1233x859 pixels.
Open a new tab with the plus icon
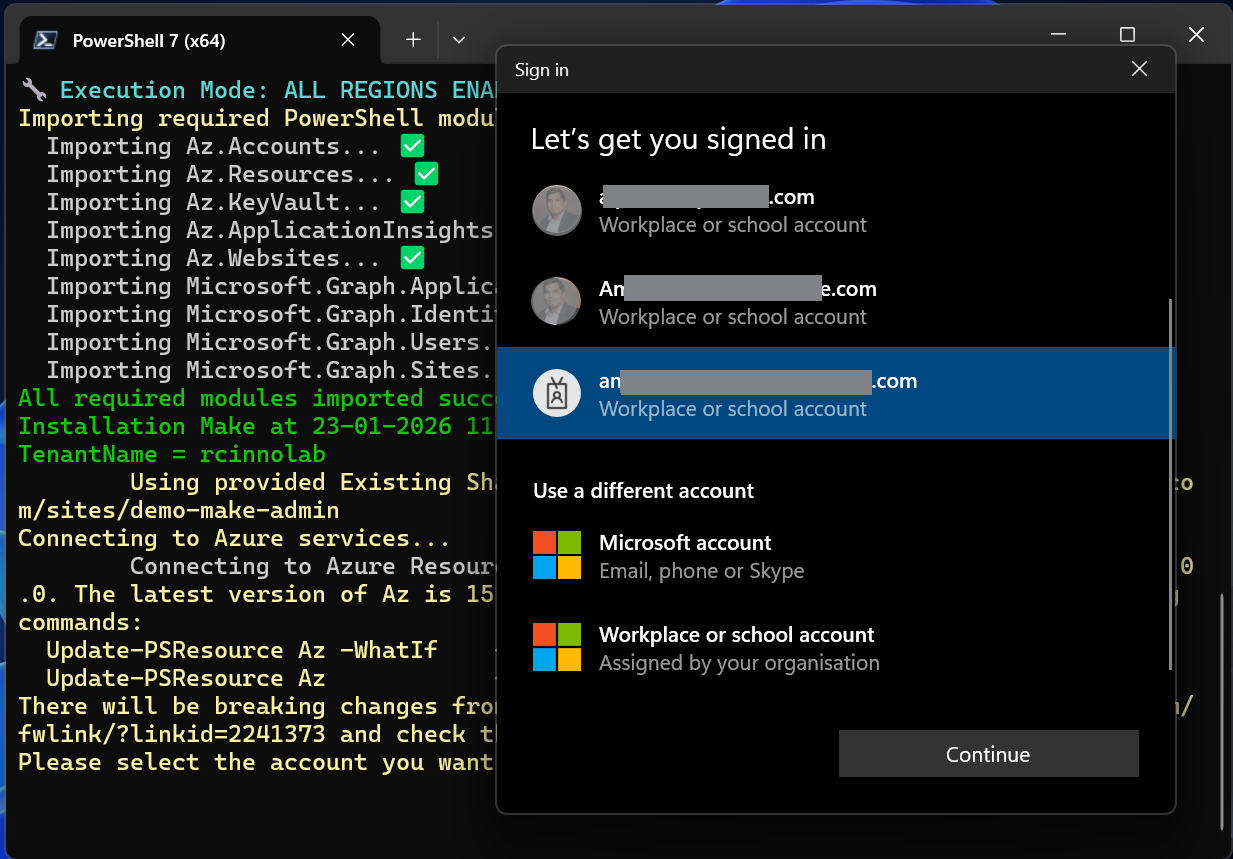point(412,39)
